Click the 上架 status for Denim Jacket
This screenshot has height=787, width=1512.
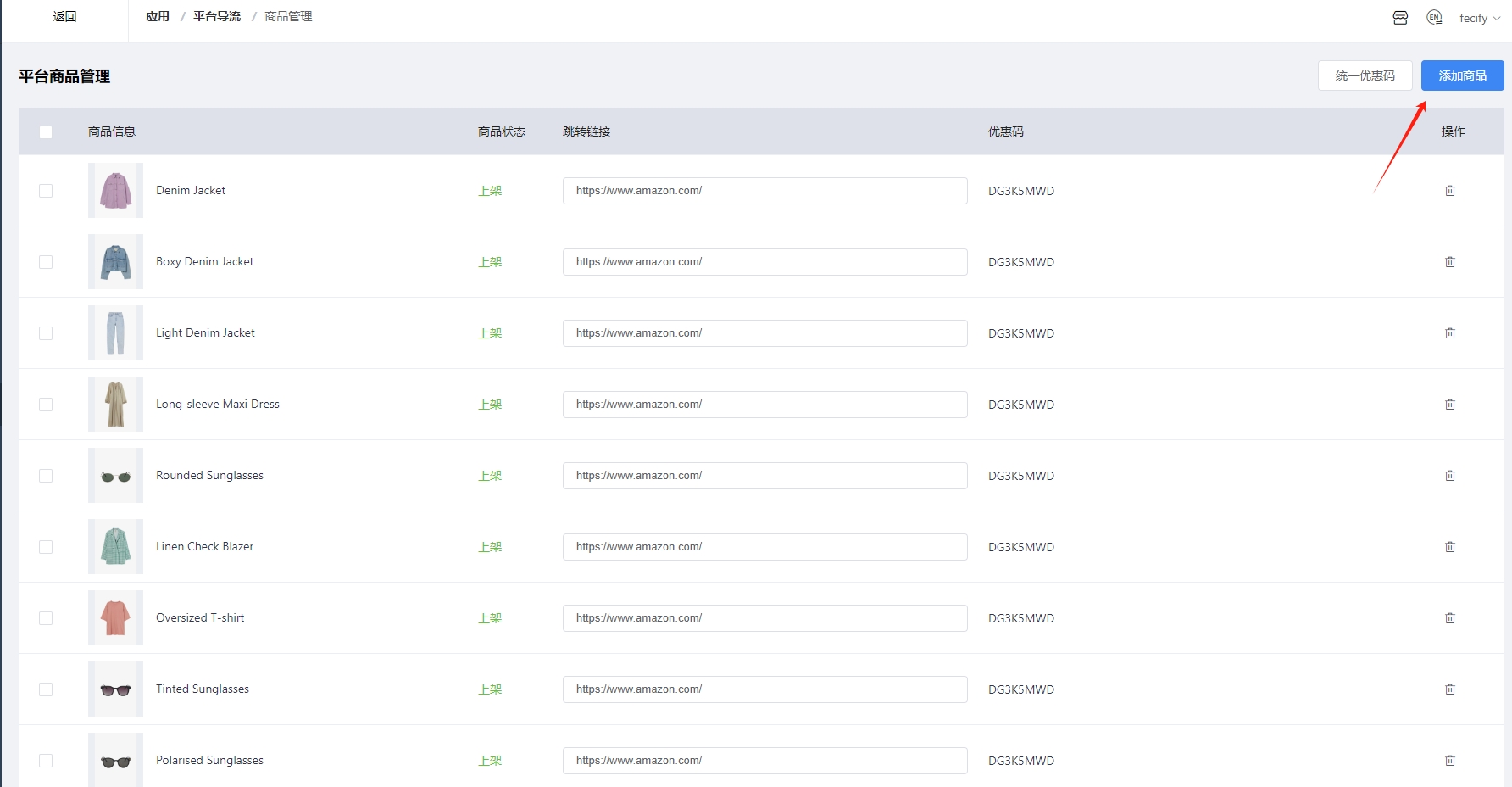click(x=490, y=191)
